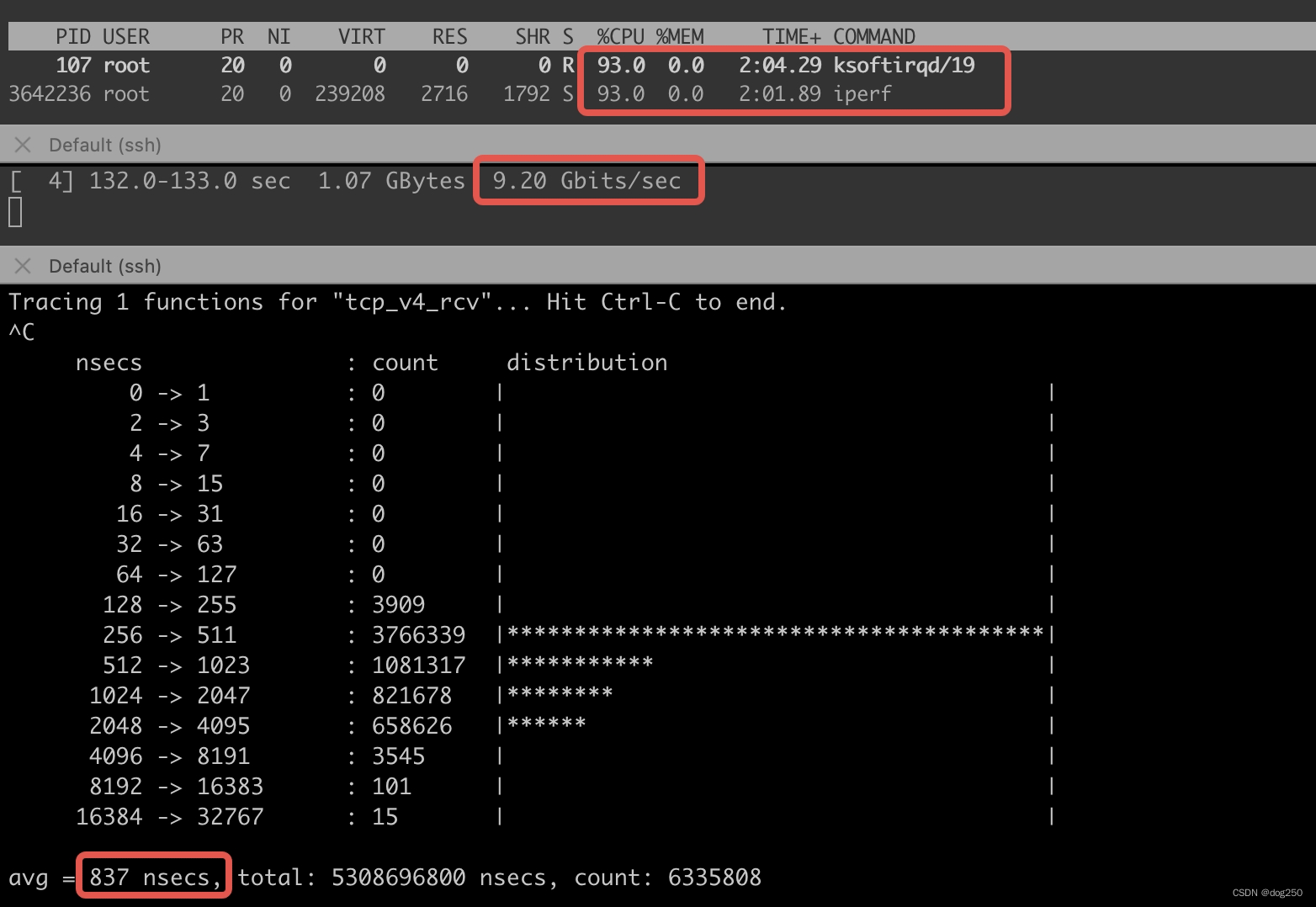Click the asterisk bar for 512 -> 1023

click(580, 663)
